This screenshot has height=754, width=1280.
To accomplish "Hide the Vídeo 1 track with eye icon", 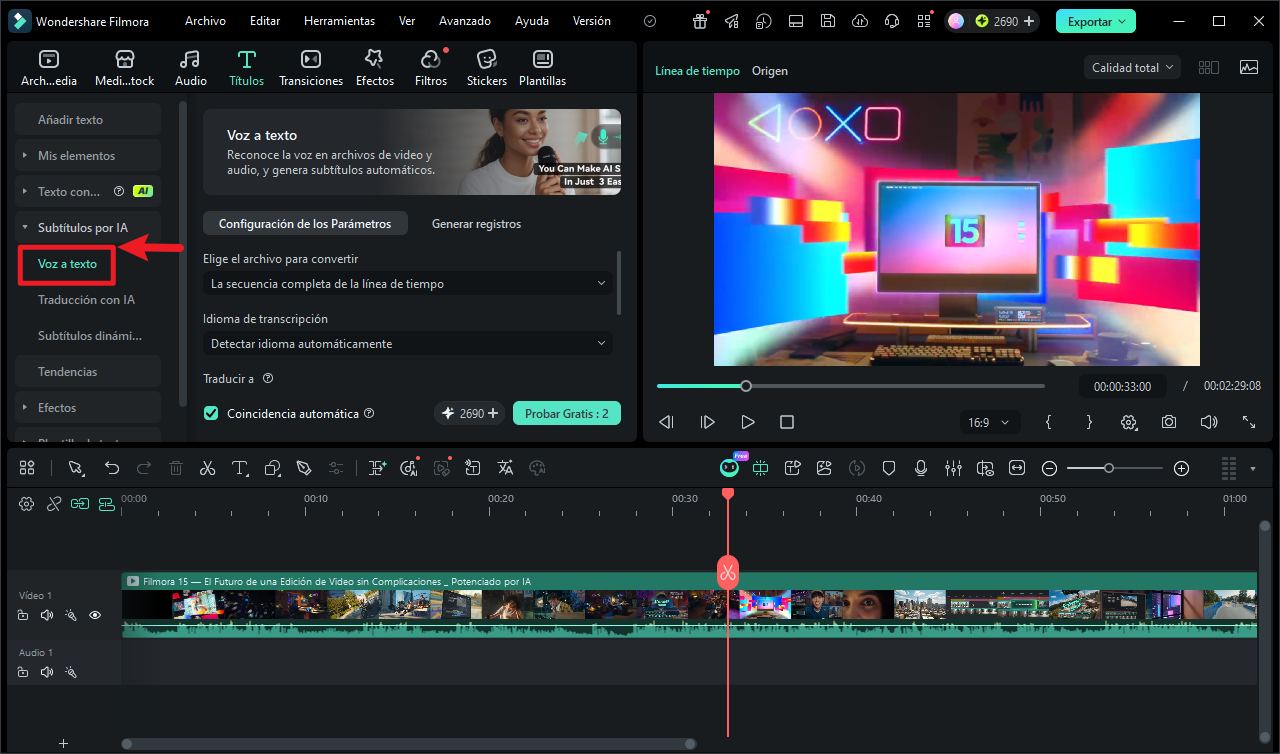I will pos(95,615).
